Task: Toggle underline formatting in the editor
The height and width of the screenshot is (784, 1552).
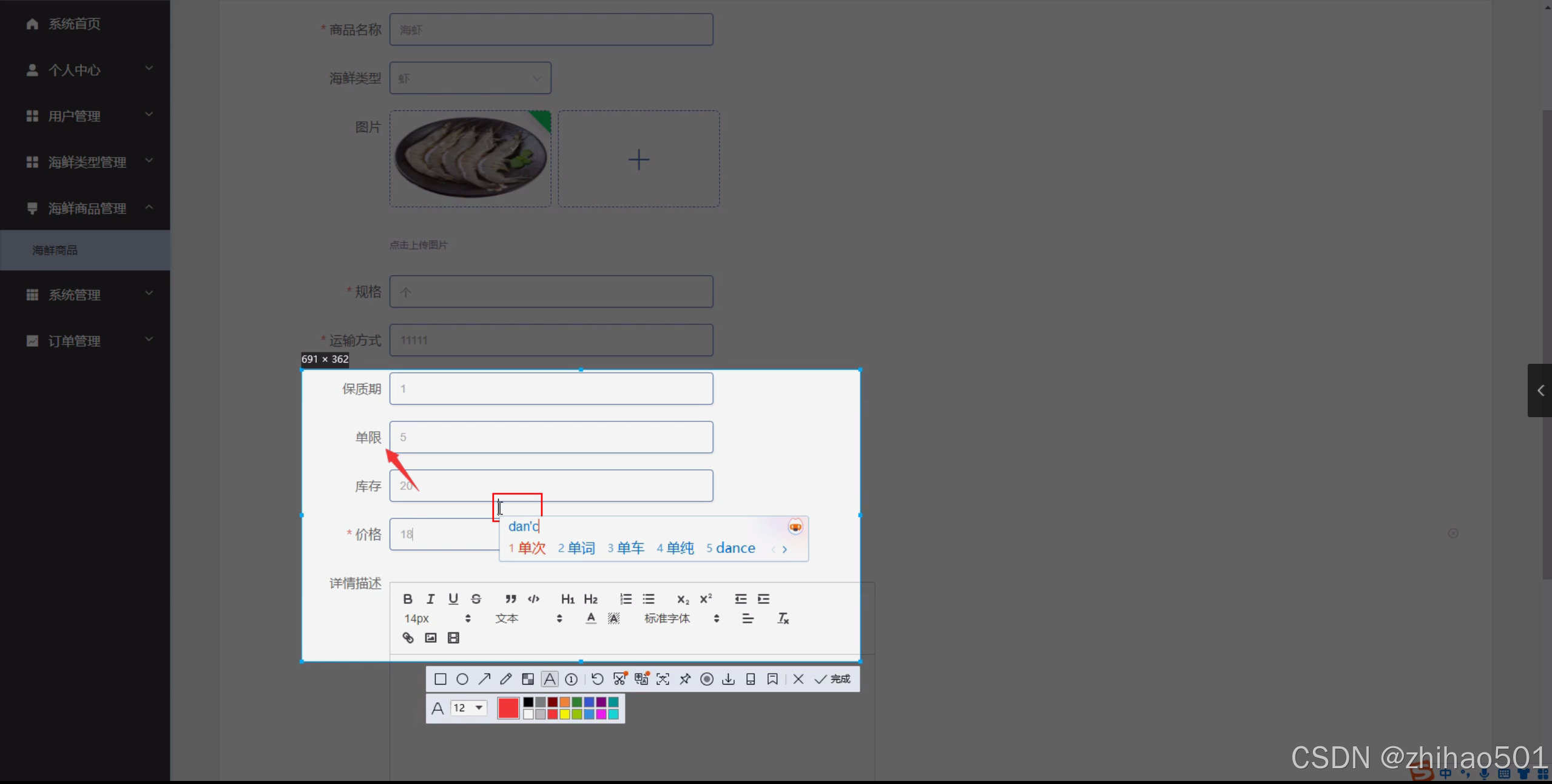Action: click(x=453, y=599)
